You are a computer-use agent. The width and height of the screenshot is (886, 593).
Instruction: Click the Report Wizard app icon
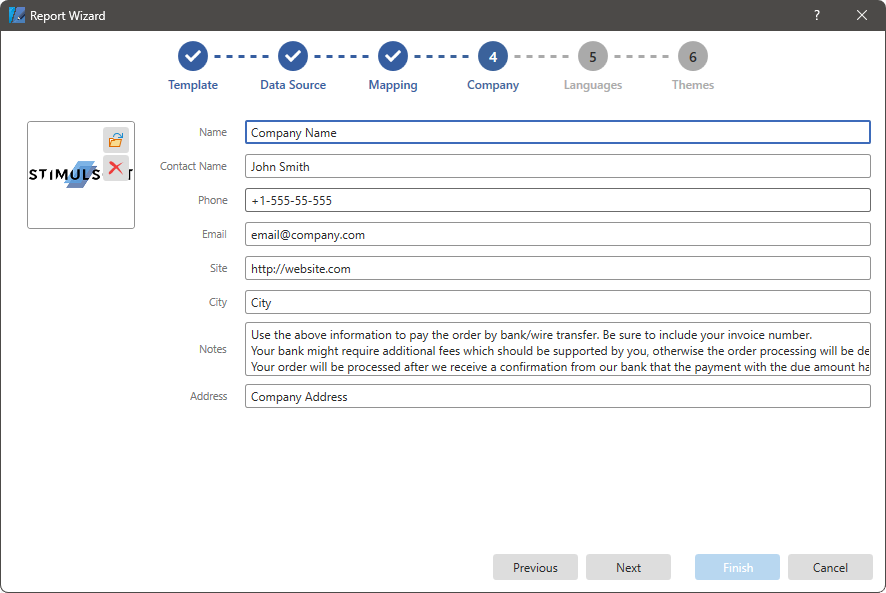(17, 15)
